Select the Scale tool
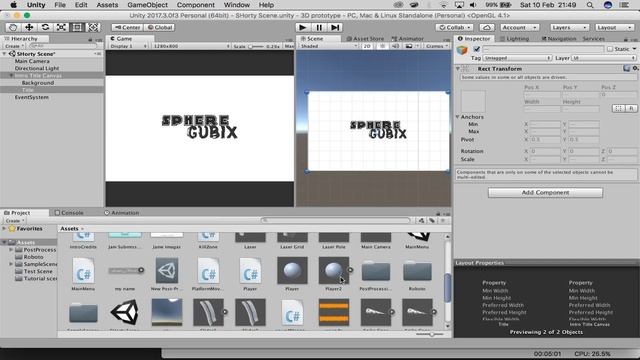The width and height of the screenshot is (640, 360). pyautogui.click(x=61, y=27)
